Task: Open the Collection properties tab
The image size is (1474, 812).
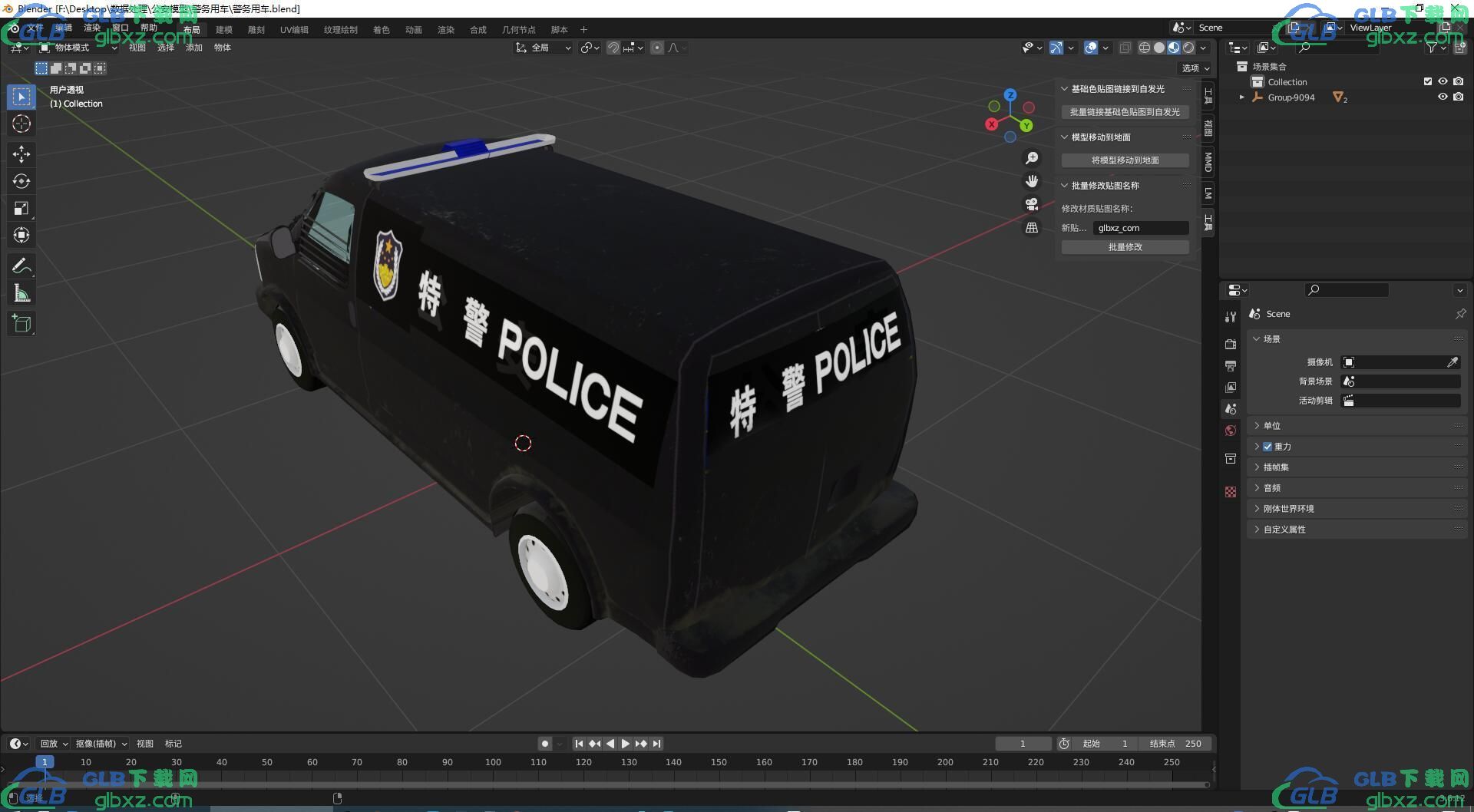Action: 1231,458
